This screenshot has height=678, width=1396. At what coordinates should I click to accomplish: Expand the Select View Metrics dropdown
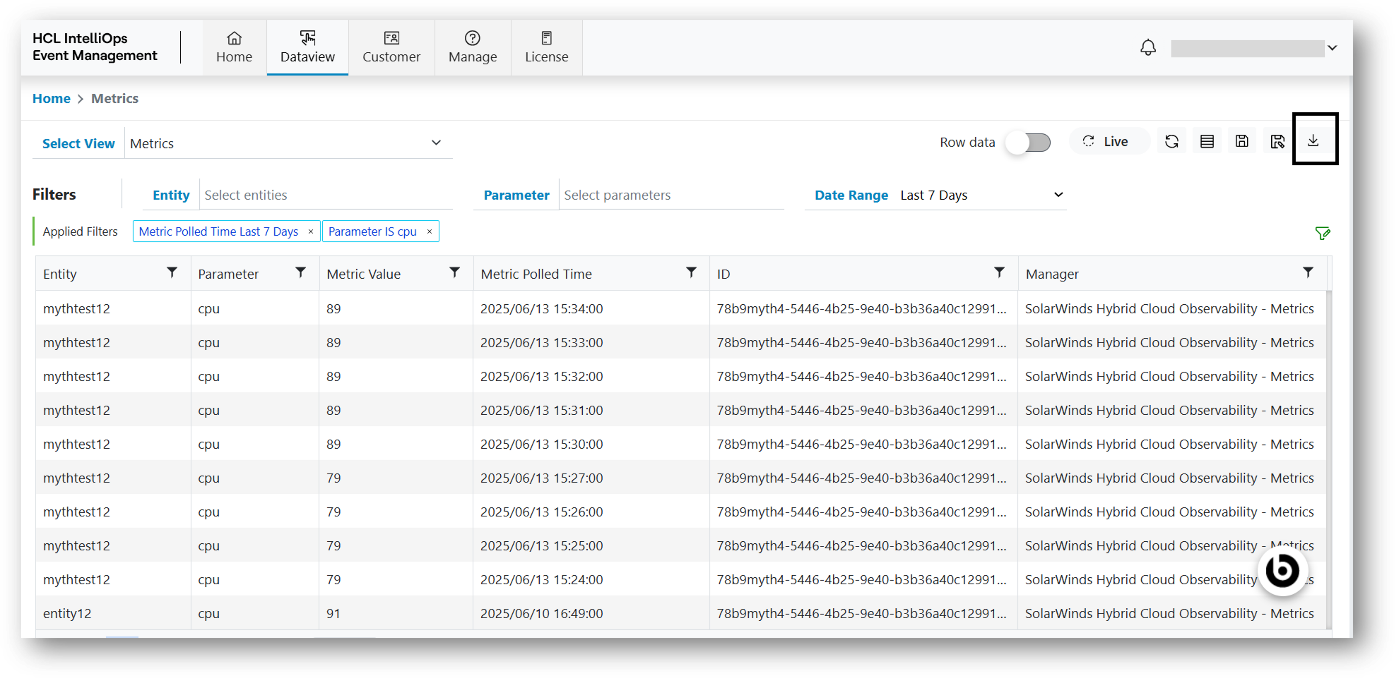point(436,143)
